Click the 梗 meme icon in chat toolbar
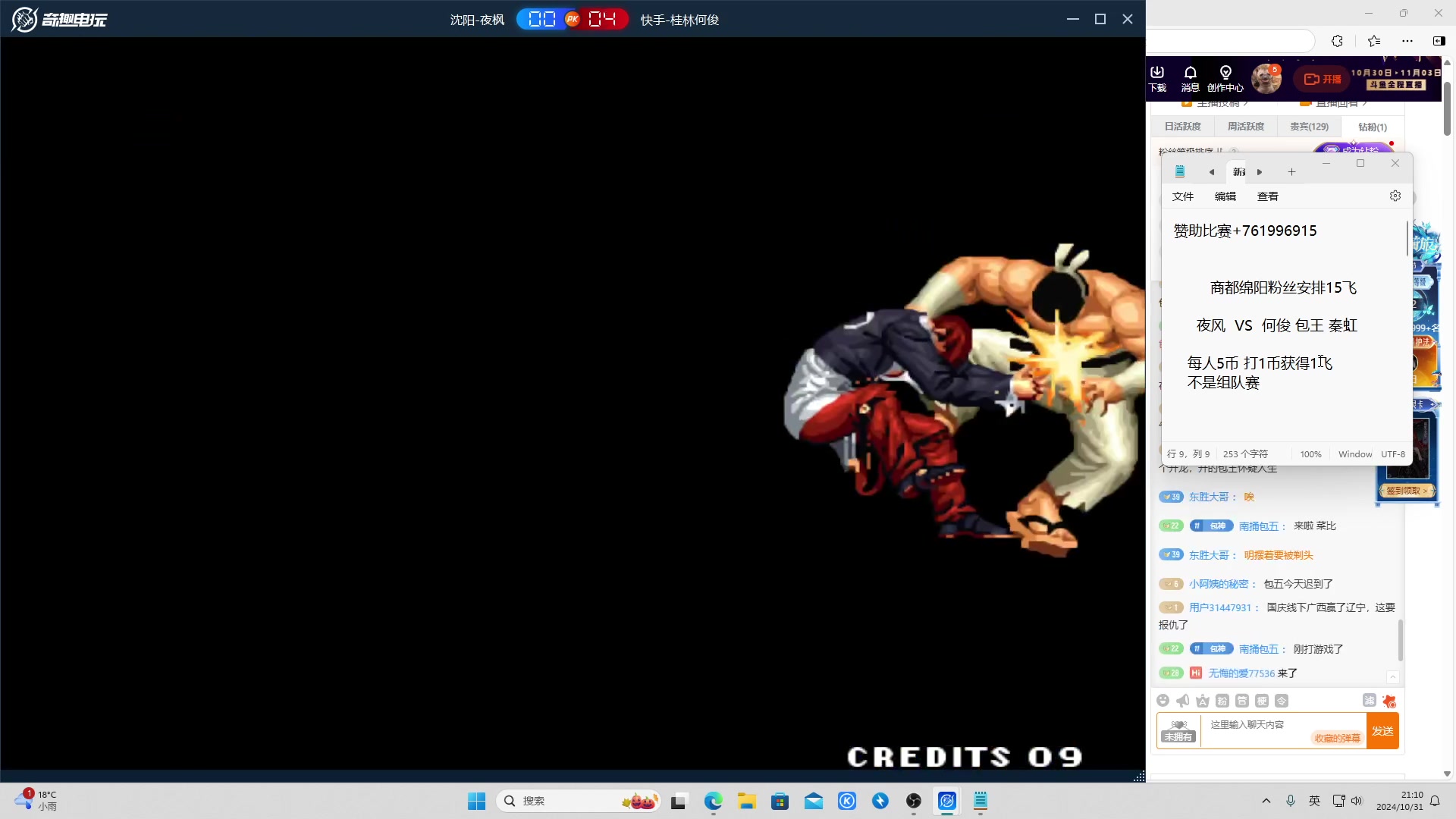1456x819 pixels. [x=1262, y=701]
